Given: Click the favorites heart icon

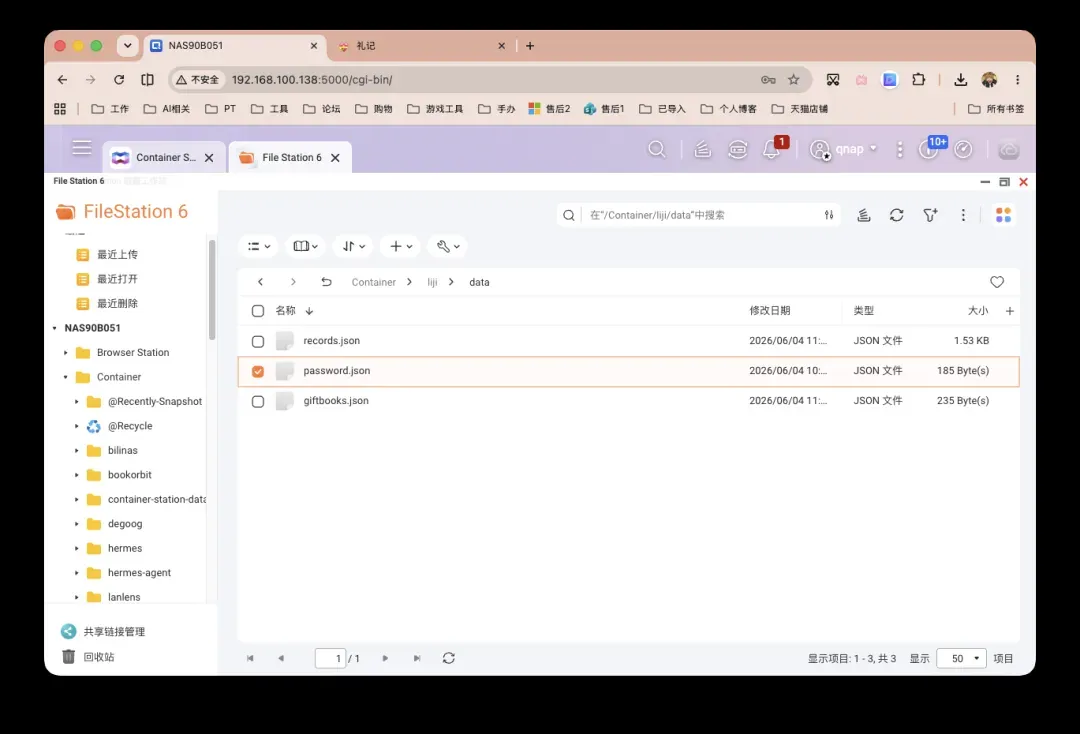Looking at the screenshot, I should point(997,282).
